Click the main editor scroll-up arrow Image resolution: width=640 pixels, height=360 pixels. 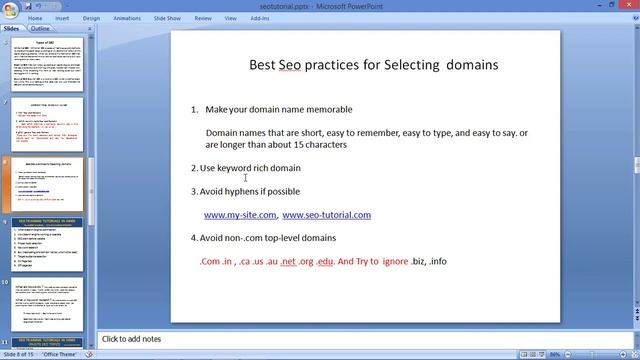pos(637,27)
